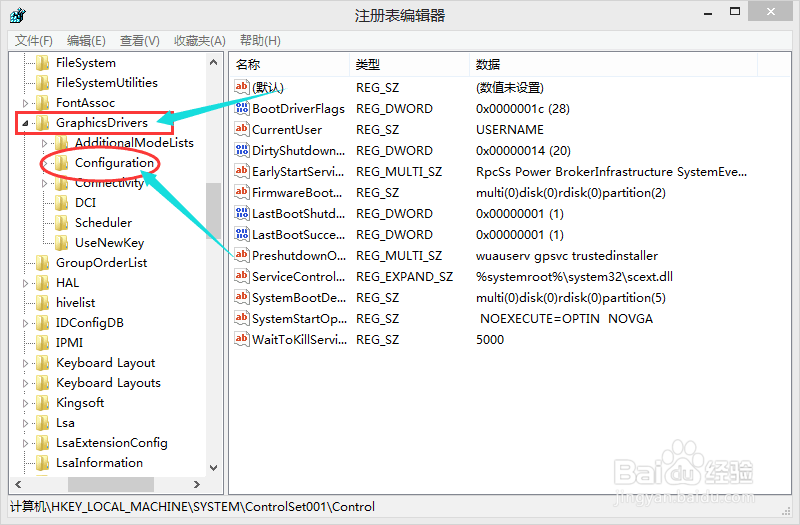Click the GroupOrderList folder icon
The width and height of the screenshot is (800, 525).
tap(43, 263)
